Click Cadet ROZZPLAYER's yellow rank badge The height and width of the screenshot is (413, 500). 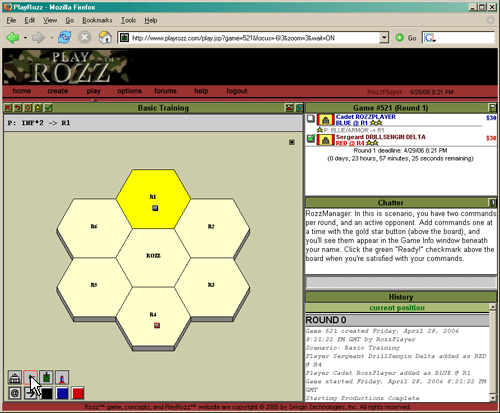click(x=326, y=120)
